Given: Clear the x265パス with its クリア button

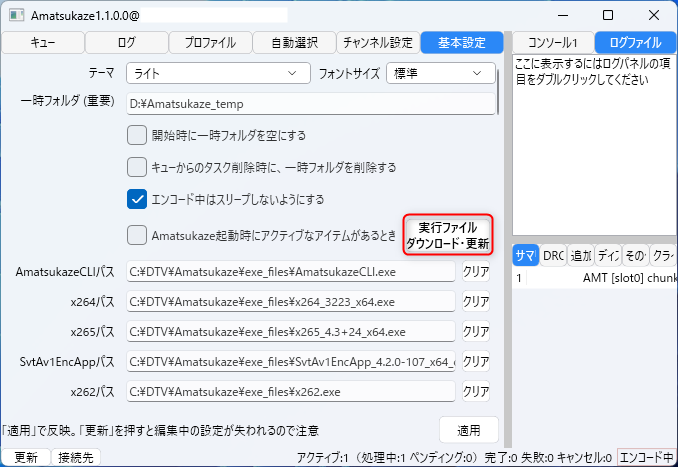Looking at the screenshot, I should [476, 332].
